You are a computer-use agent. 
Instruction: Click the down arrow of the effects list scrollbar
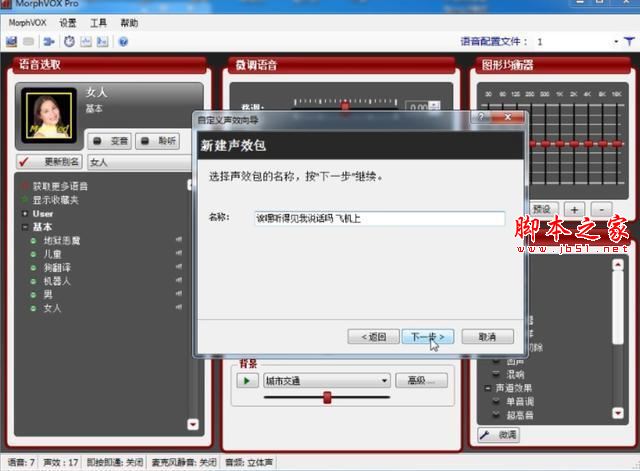[618, 413]
